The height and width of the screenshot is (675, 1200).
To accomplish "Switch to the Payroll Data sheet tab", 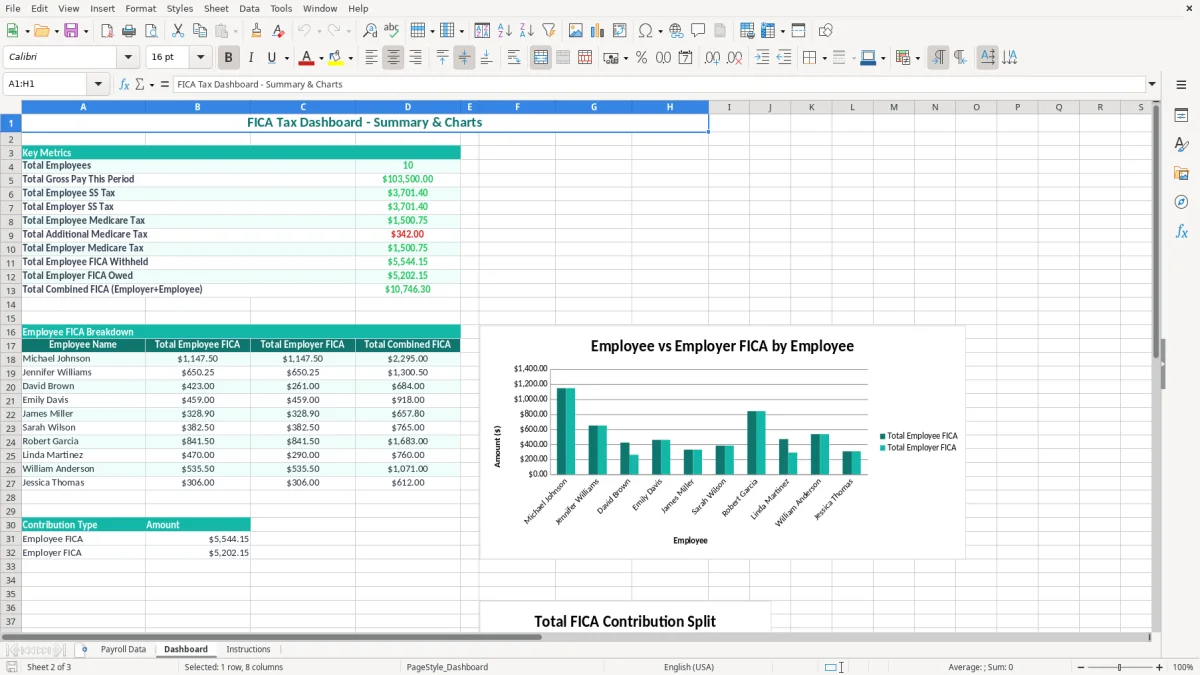I will pyautogui.click(x=123, y=649).
